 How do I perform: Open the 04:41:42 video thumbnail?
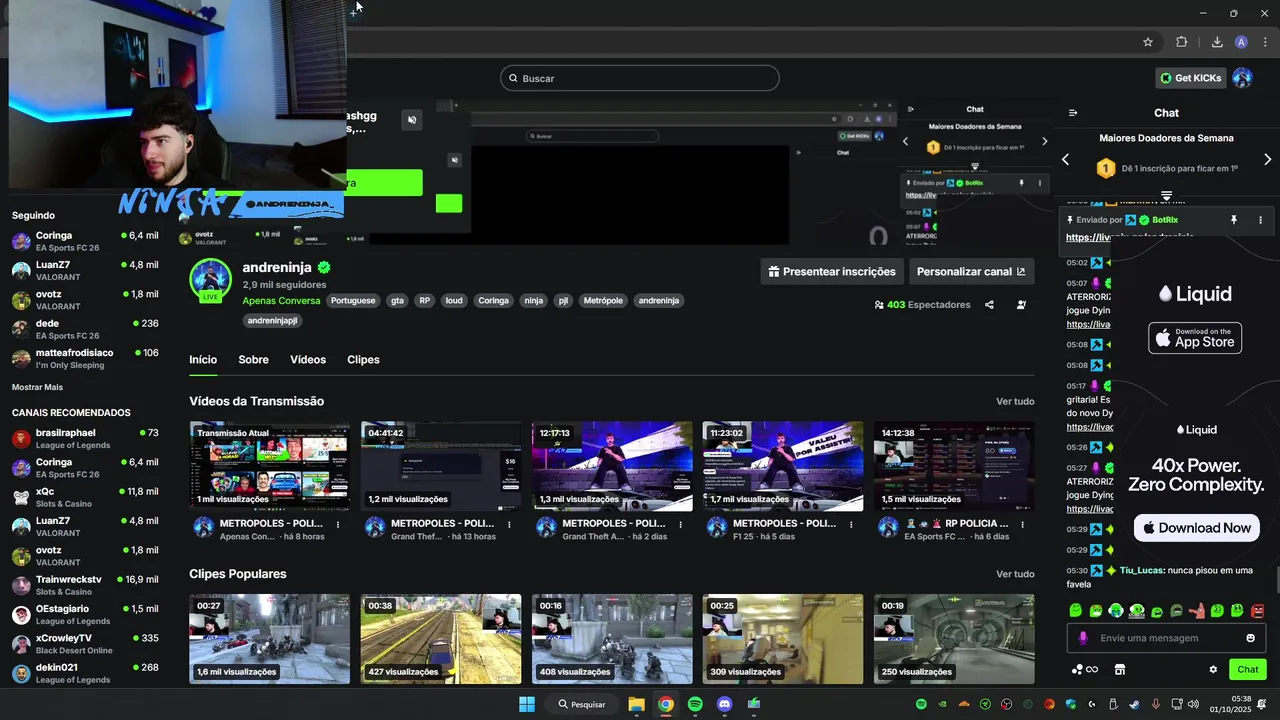click(441, 466)
